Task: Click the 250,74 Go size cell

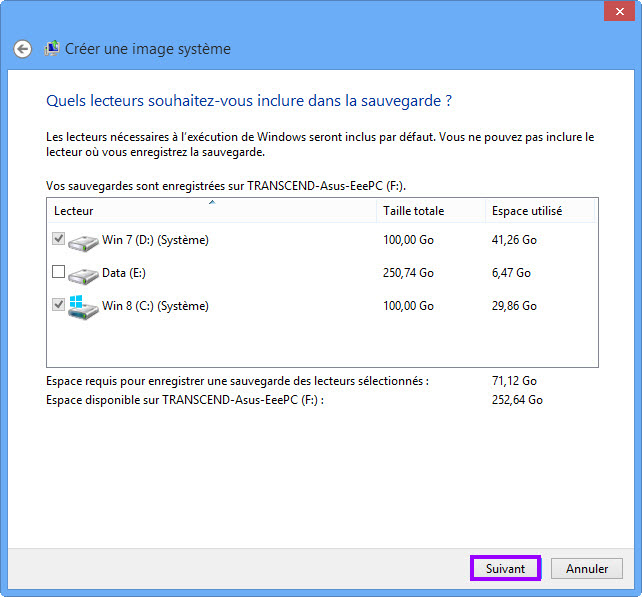Action: click(x=408, y=273)
